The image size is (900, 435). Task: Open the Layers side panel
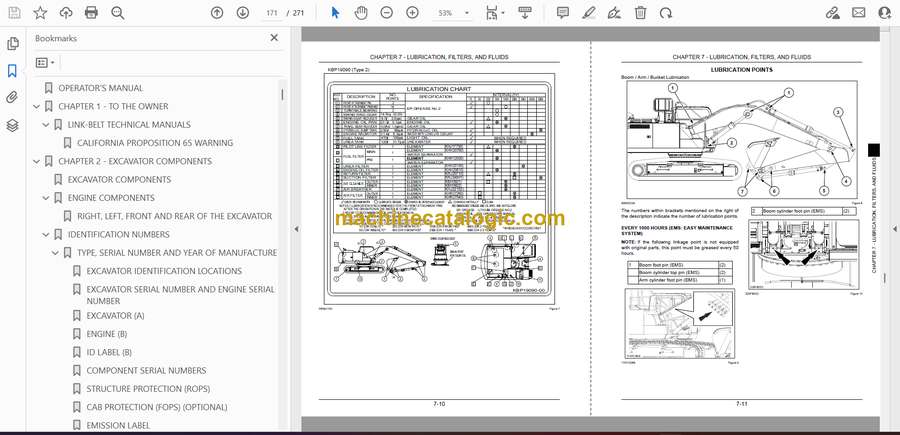(x=13, y=125)
